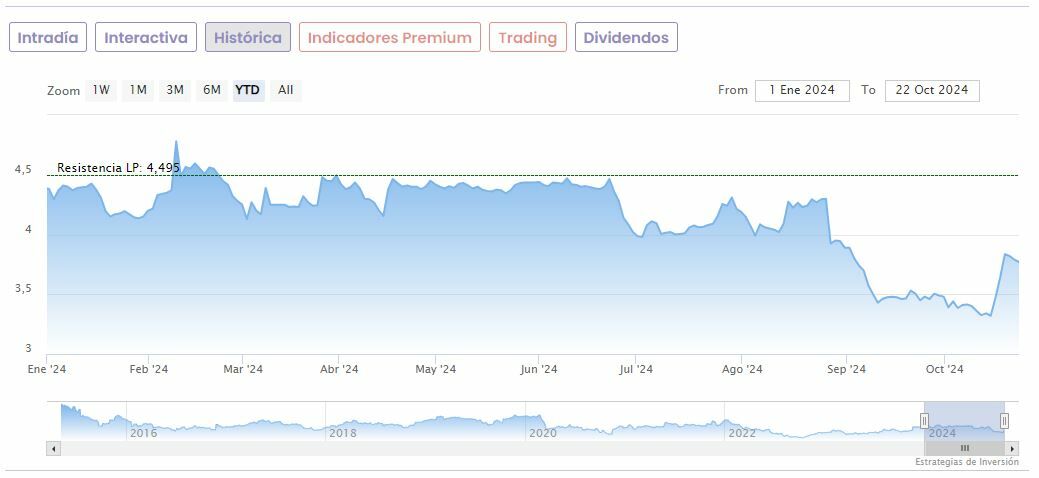Select the YTD zoom option
The image size is (1039, 478).
[x=248, y=90]
